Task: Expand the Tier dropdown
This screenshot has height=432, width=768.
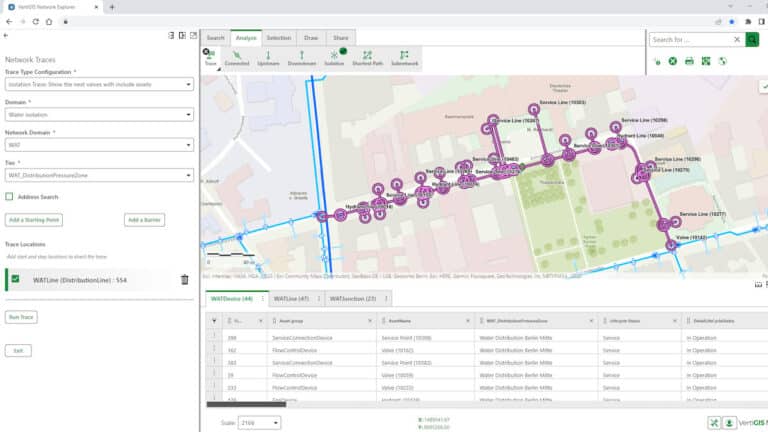Action: 98,175
